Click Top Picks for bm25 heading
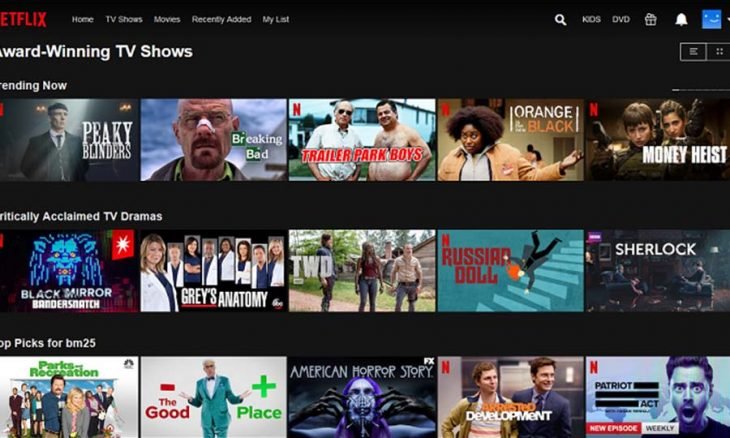This screenshot has height=438, width=730. (x=47, y=343)
